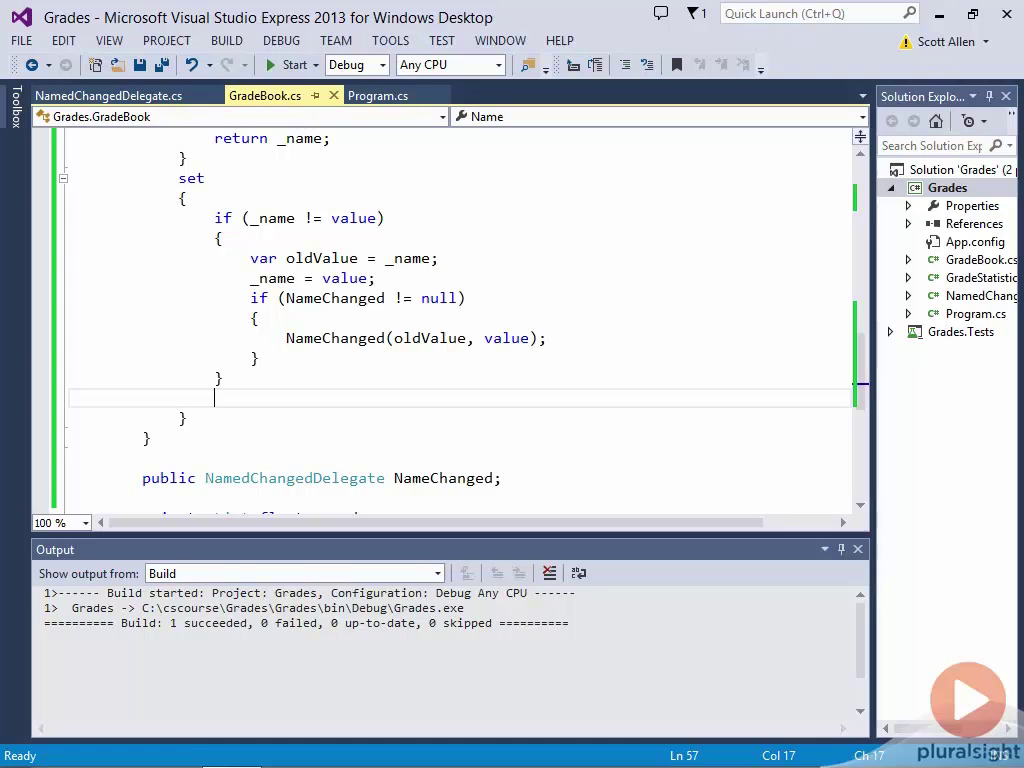This screenshot has height=768, width=1024.
Task: Click the Ln 57 status bar entry
Action: [x=684, y=756]
